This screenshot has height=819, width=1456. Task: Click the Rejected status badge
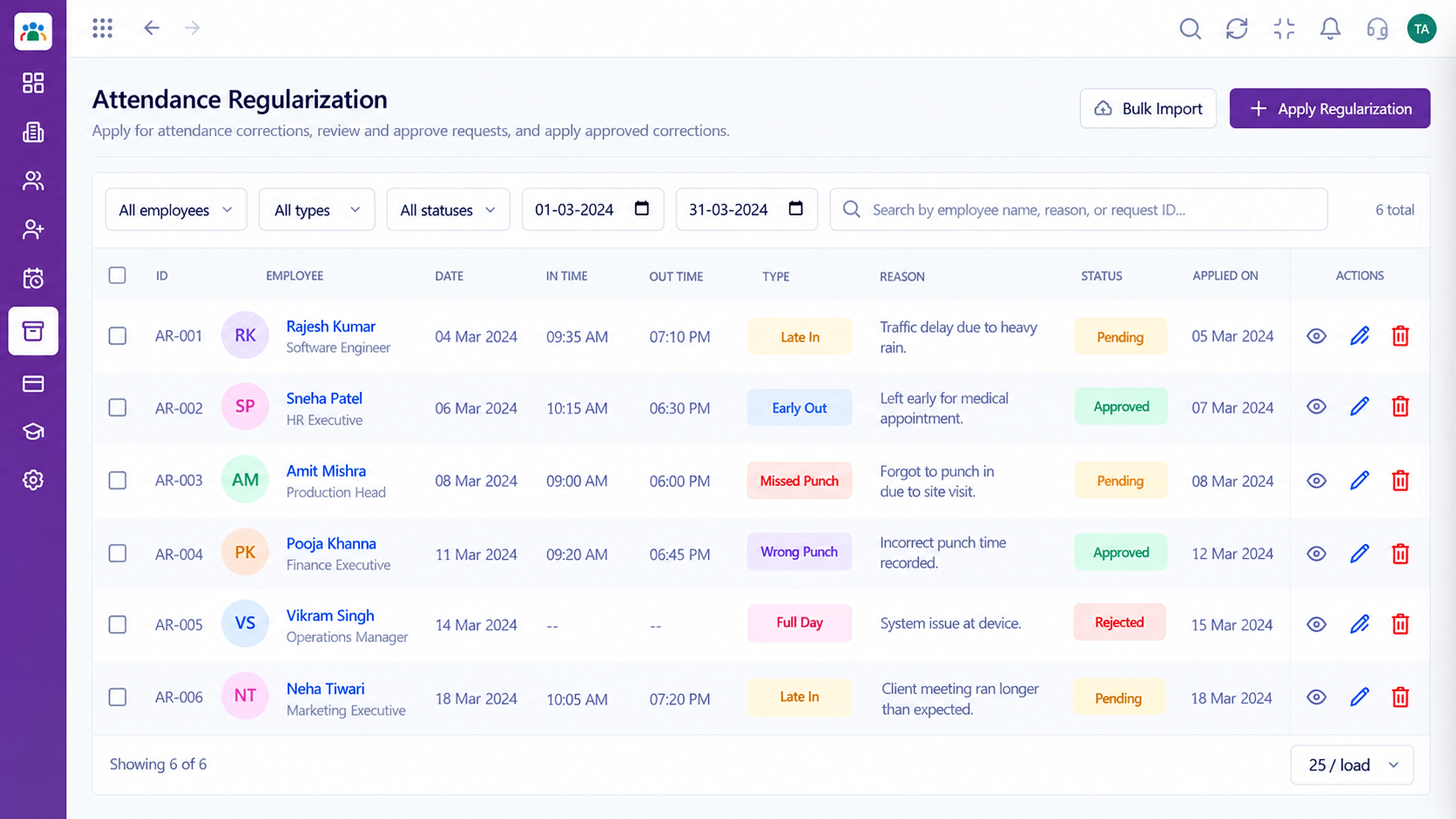(x=1119, y=622)
